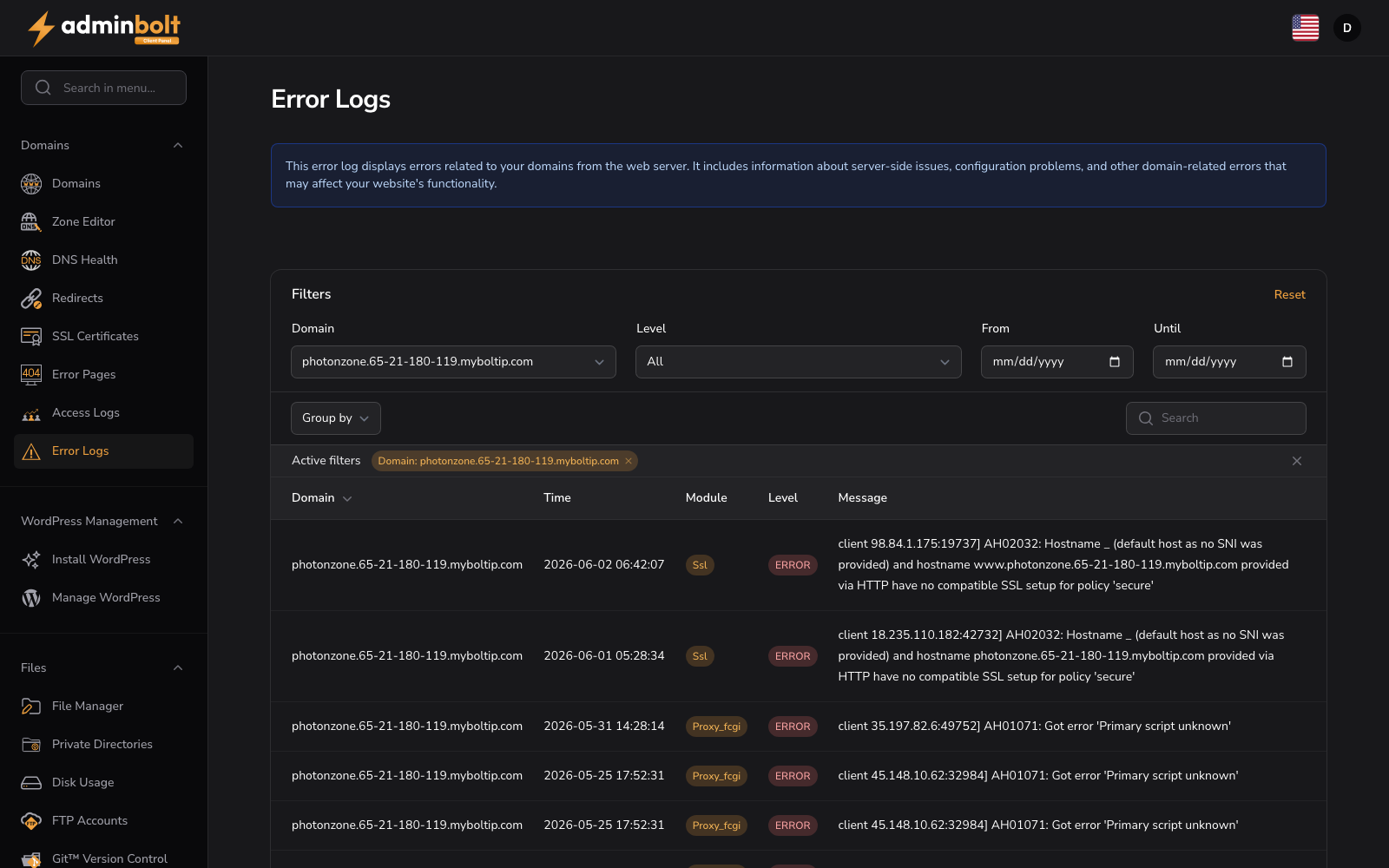Open the Until date calendar picker icon
Viewport: 1389px width, 868px height.
pos(1287,361)
